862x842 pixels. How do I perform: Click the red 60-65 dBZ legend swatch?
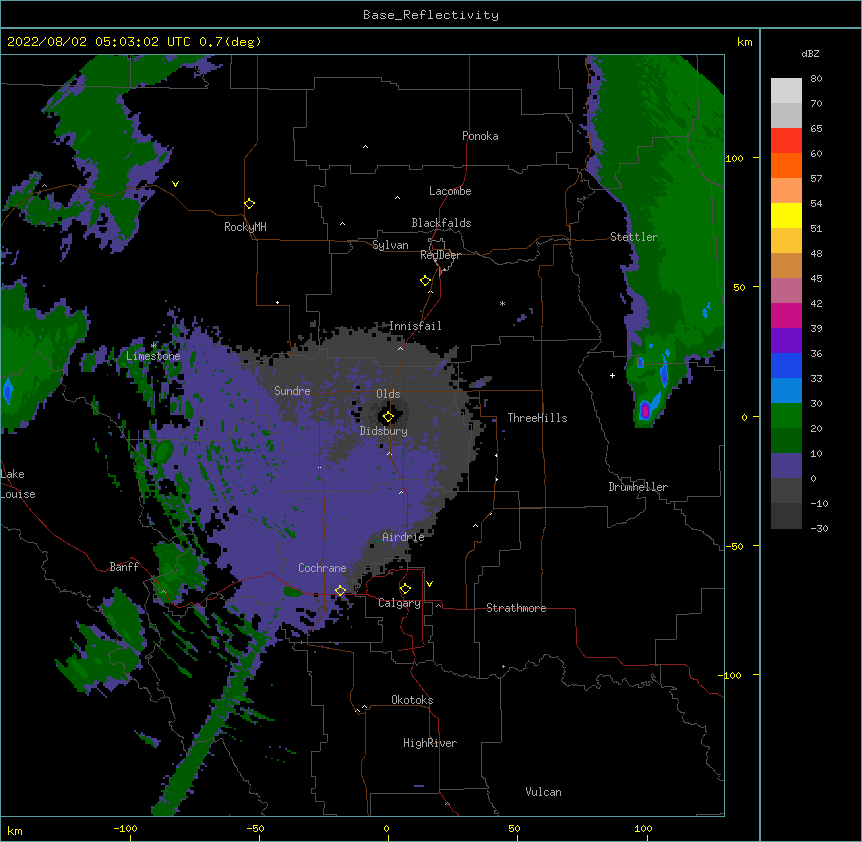(x=786, y=141)
